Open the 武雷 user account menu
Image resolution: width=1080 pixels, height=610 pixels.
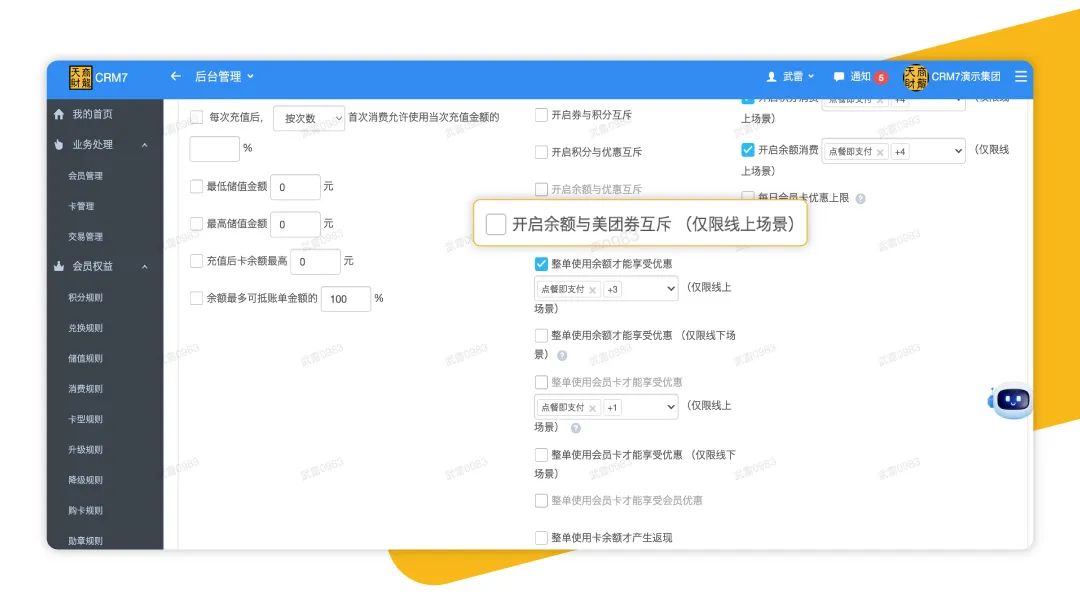click(x=791, y=76)
